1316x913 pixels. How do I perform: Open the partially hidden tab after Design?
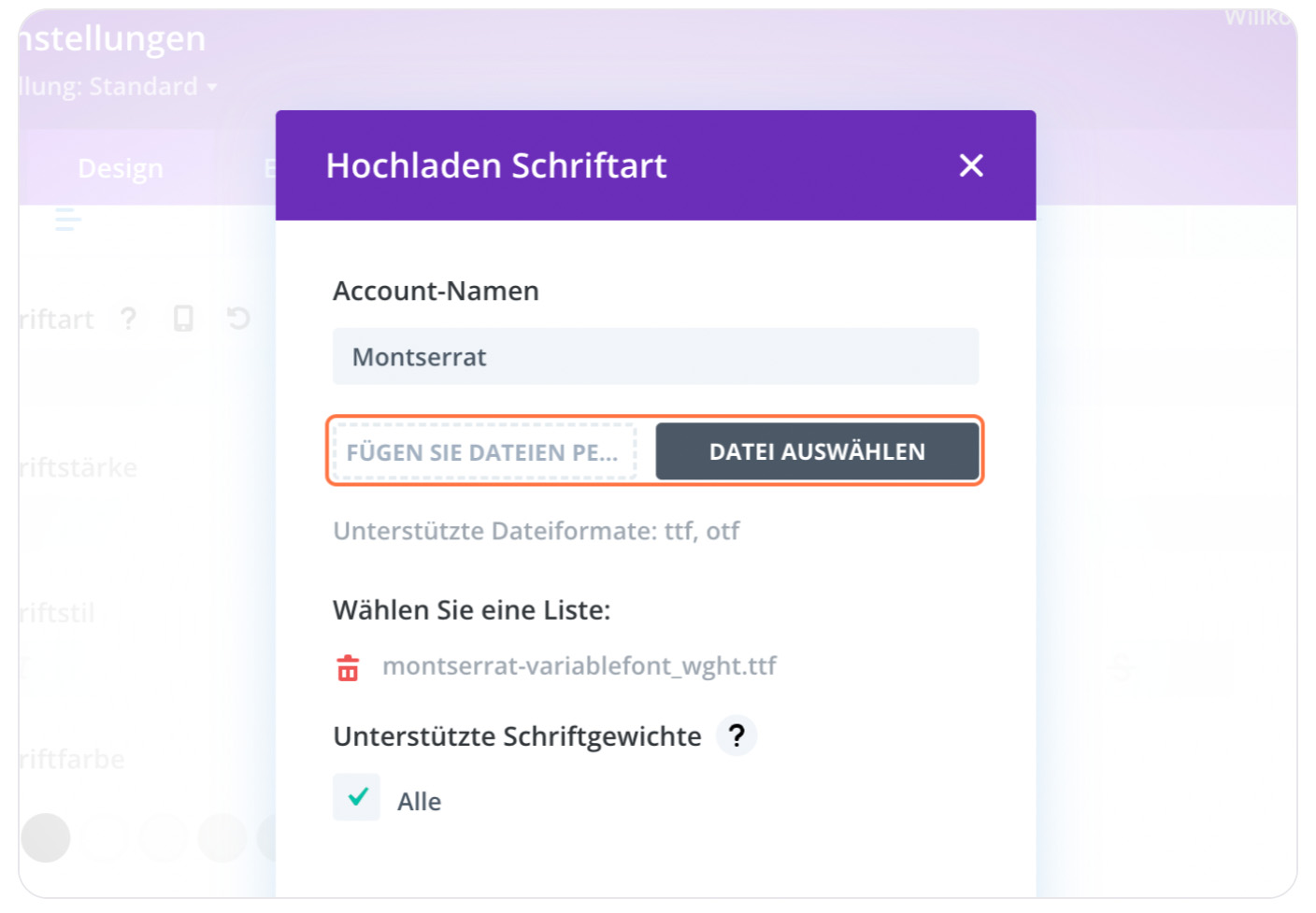pos(269,168)
